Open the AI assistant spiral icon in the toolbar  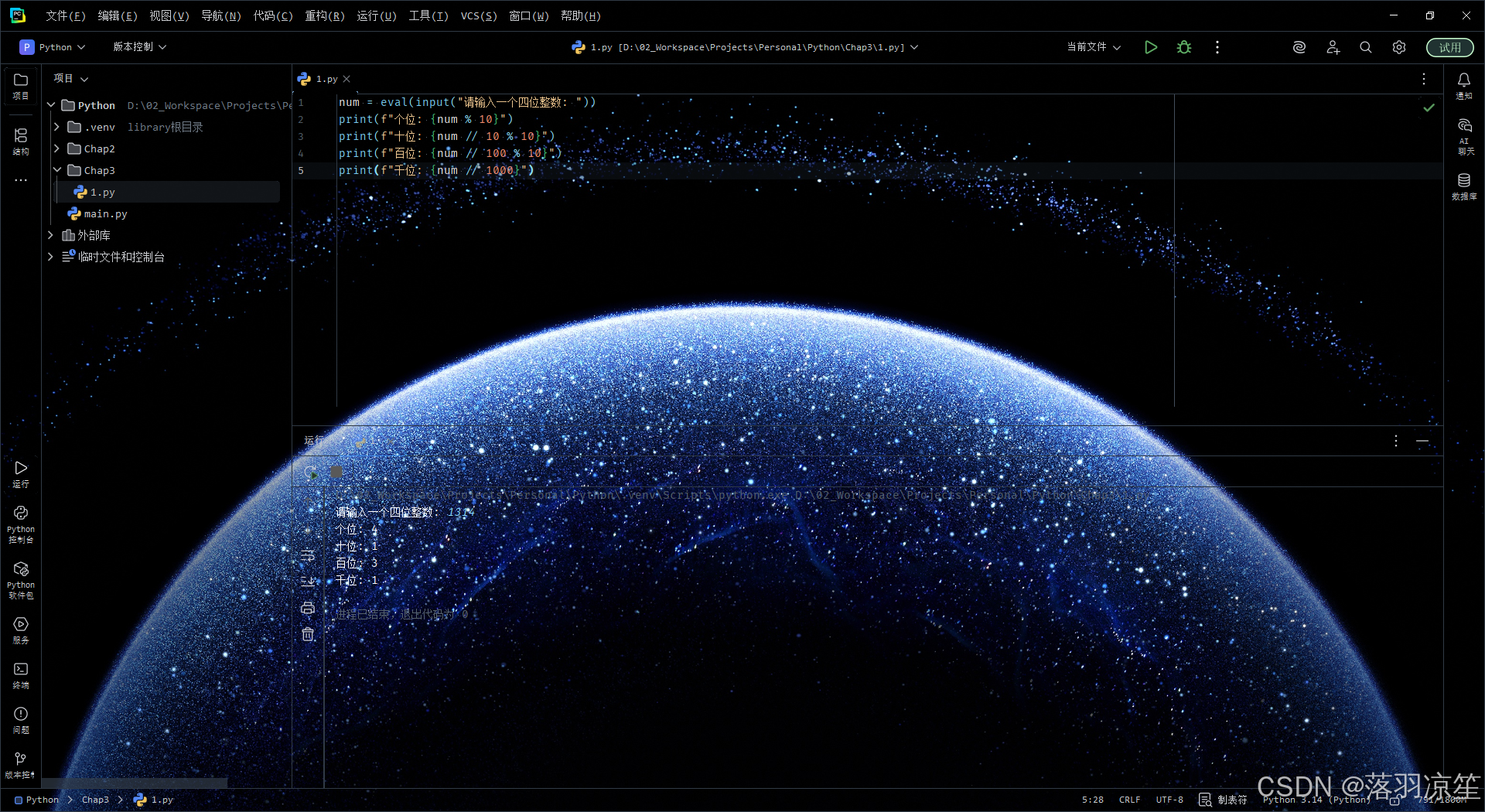click(x=1299, y=47)
